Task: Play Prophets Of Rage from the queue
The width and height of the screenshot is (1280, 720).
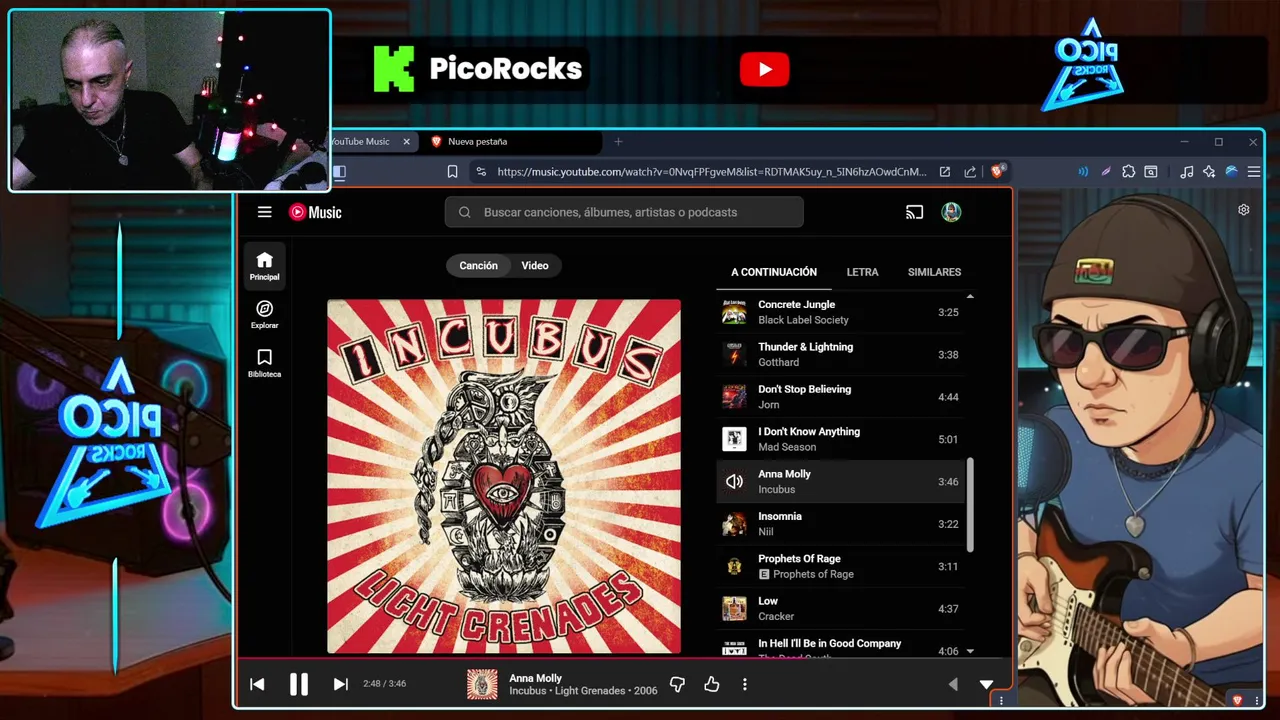Action: (x=840, y=566)
